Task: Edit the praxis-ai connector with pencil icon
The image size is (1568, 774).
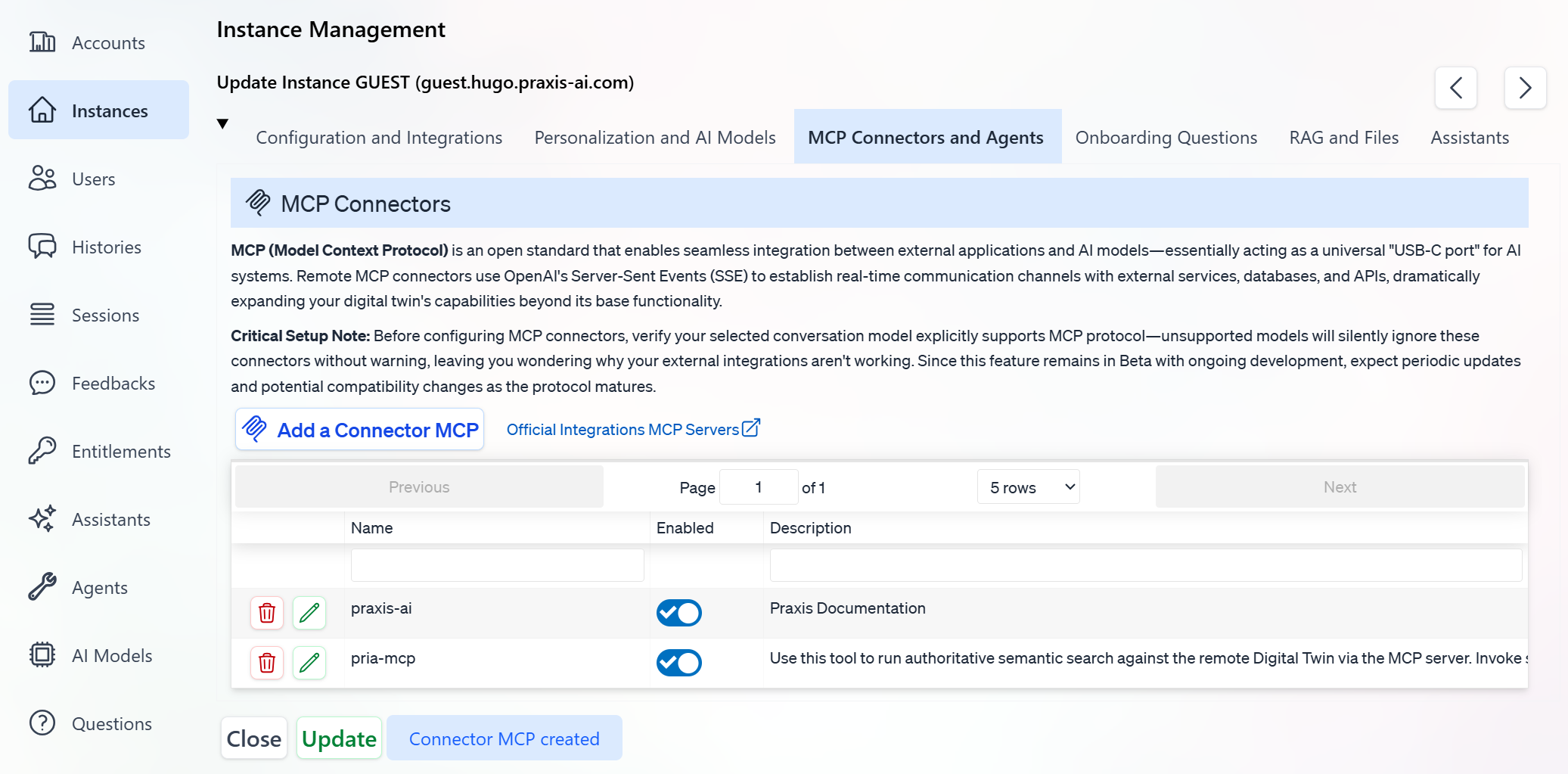Action: coord(309,613)
